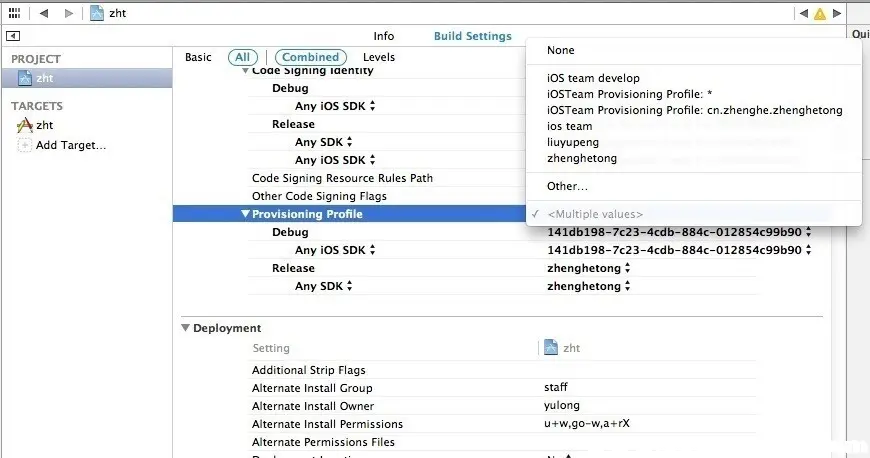This screenshot has width=870, height=458.
Task: Toggle the Combined view filter
Action: point(311,57)
